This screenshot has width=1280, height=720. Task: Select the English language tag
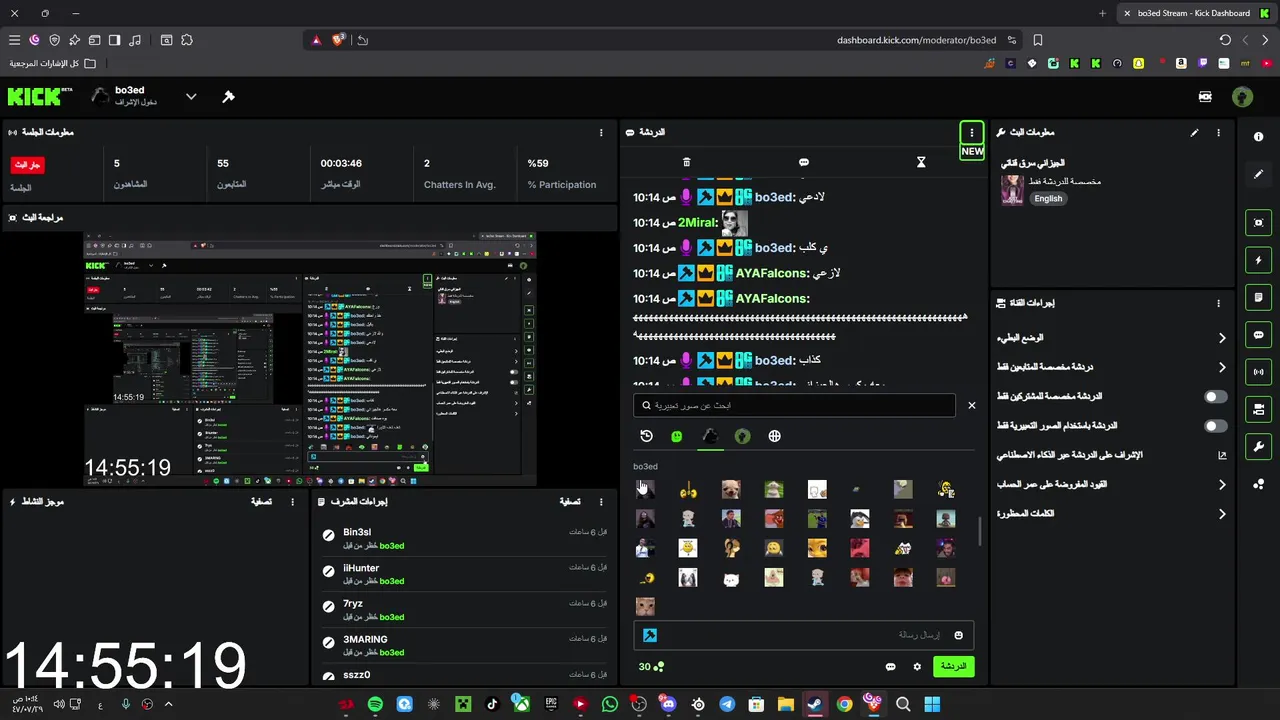coord(1048,199)
